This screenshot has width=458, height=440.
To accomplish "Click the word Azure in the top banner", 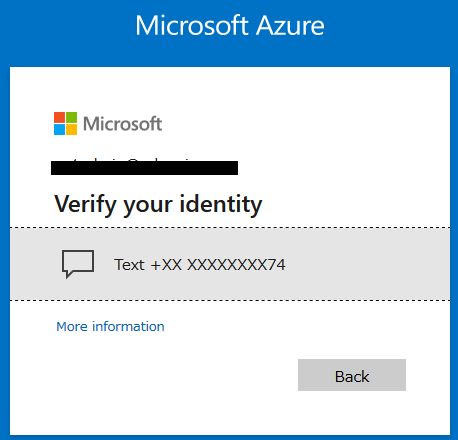I will point(290,25).
